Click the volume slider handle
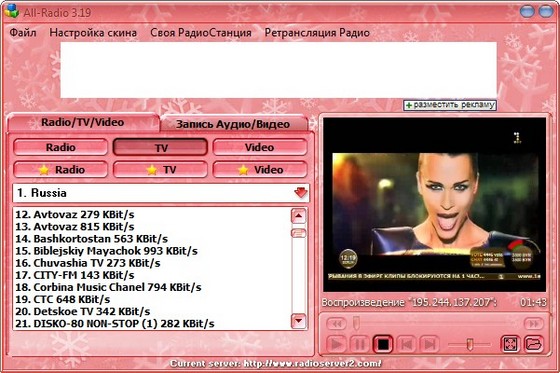 point(470,344)
